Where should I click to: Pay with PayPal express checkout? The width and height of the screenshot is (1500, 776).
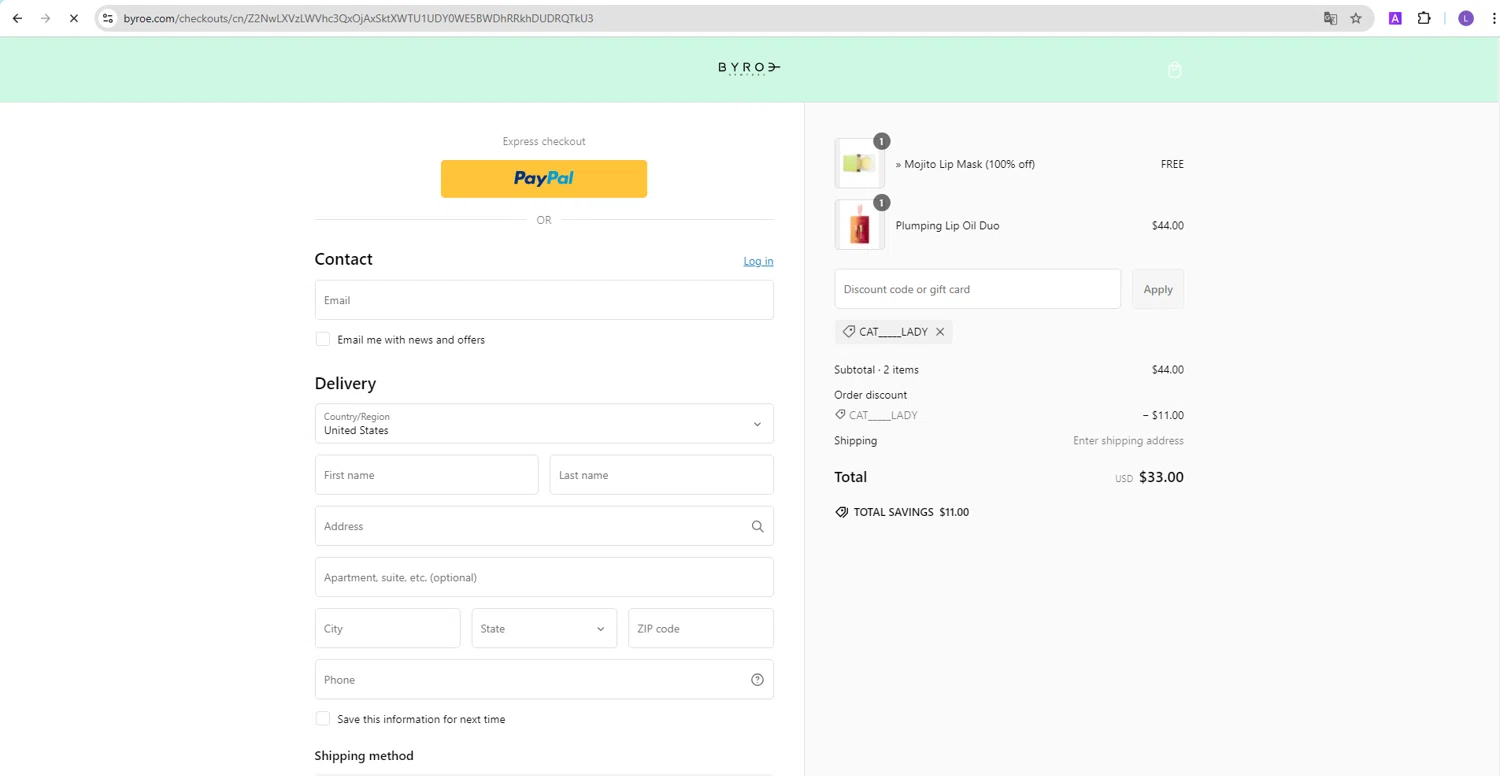pyautogui.click(x=544, y=179)
